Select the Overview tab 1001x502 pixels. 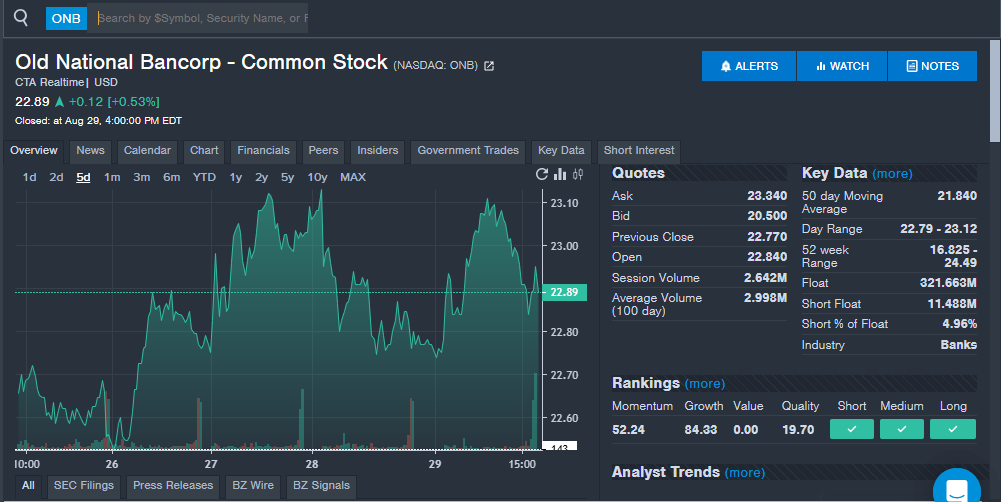click(x=34, y=151)
